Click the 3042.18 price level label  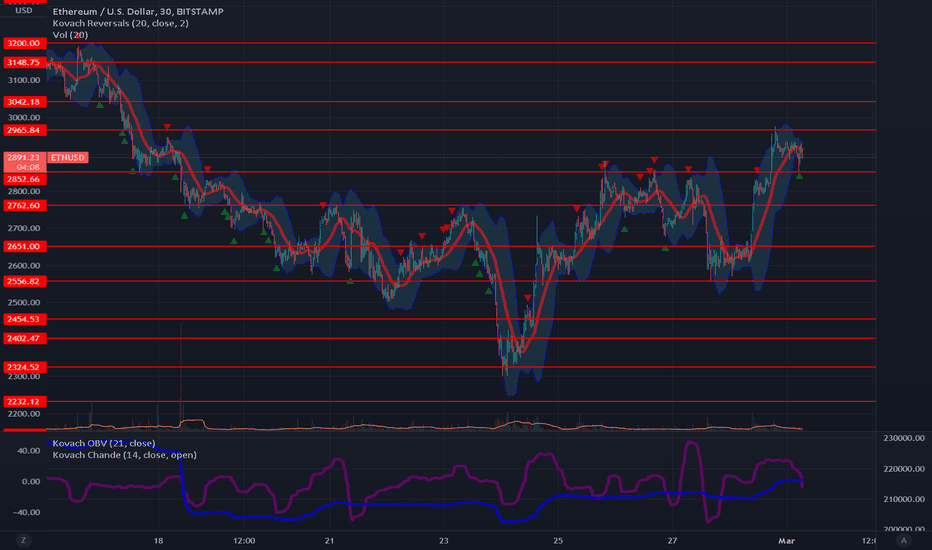tap(24, 102)
